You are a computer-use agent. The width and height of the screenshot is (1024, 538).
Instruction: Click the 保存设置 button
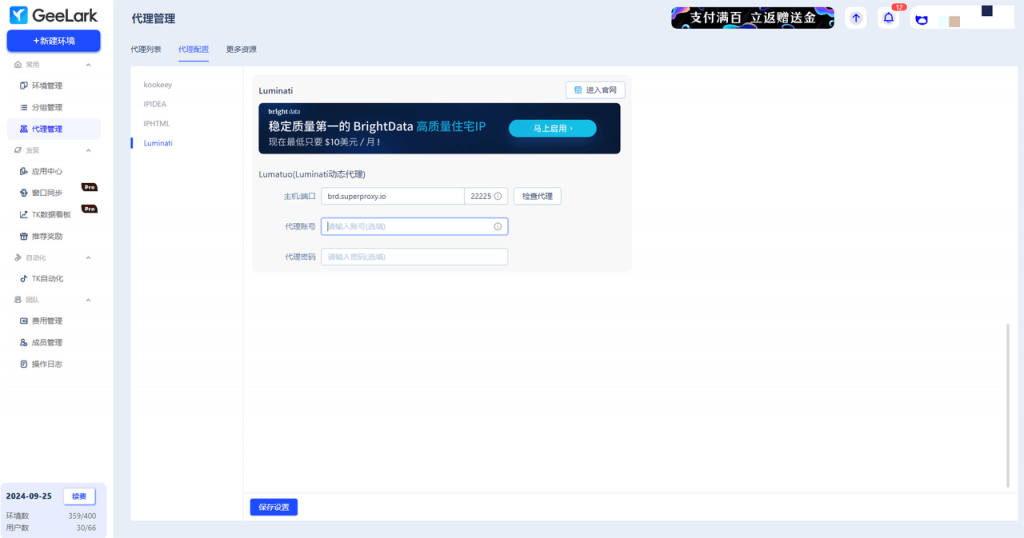273,507
